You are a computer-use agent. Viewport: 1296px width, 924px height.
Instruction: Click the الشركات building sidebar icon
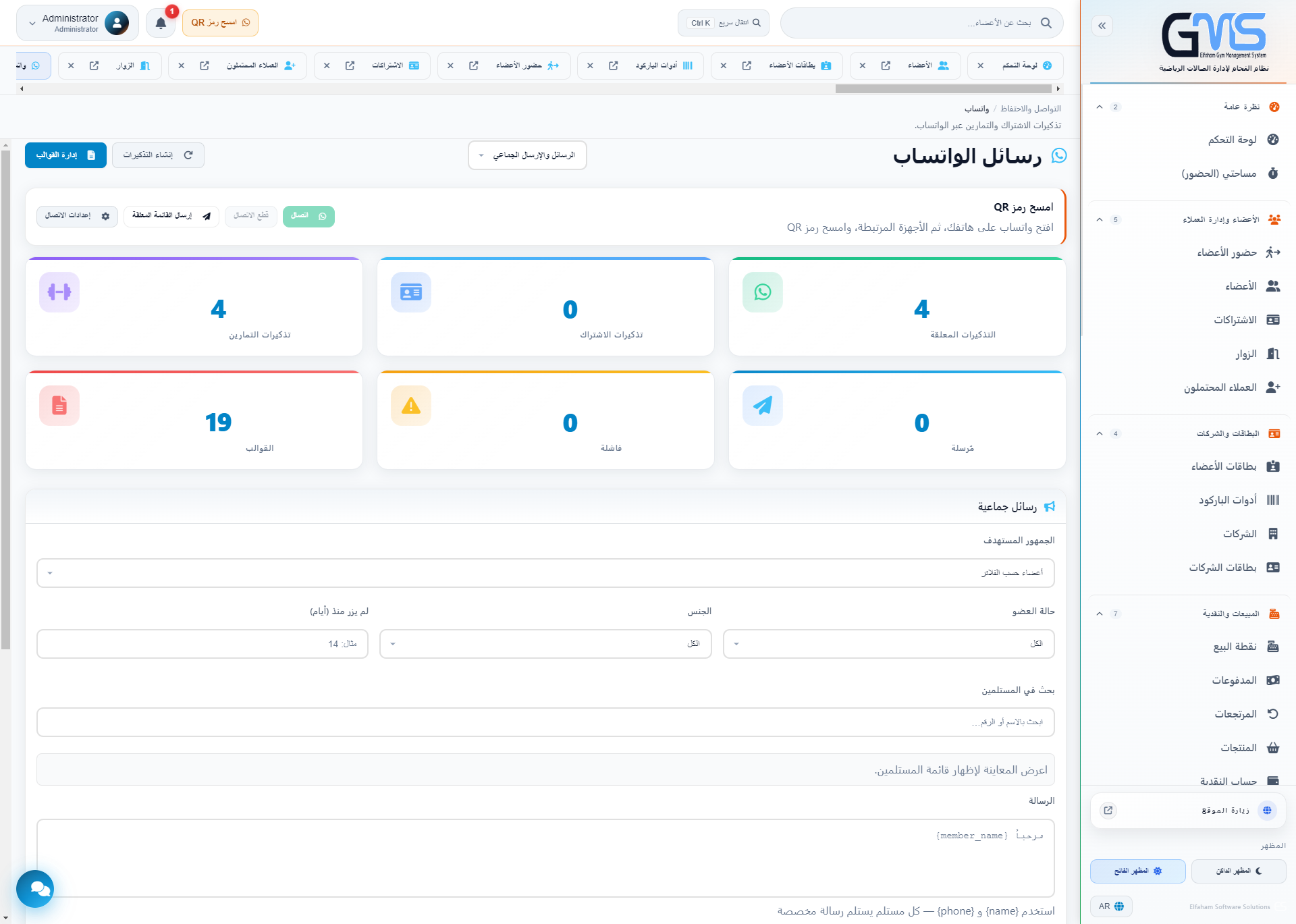[x=1273, y=534]
